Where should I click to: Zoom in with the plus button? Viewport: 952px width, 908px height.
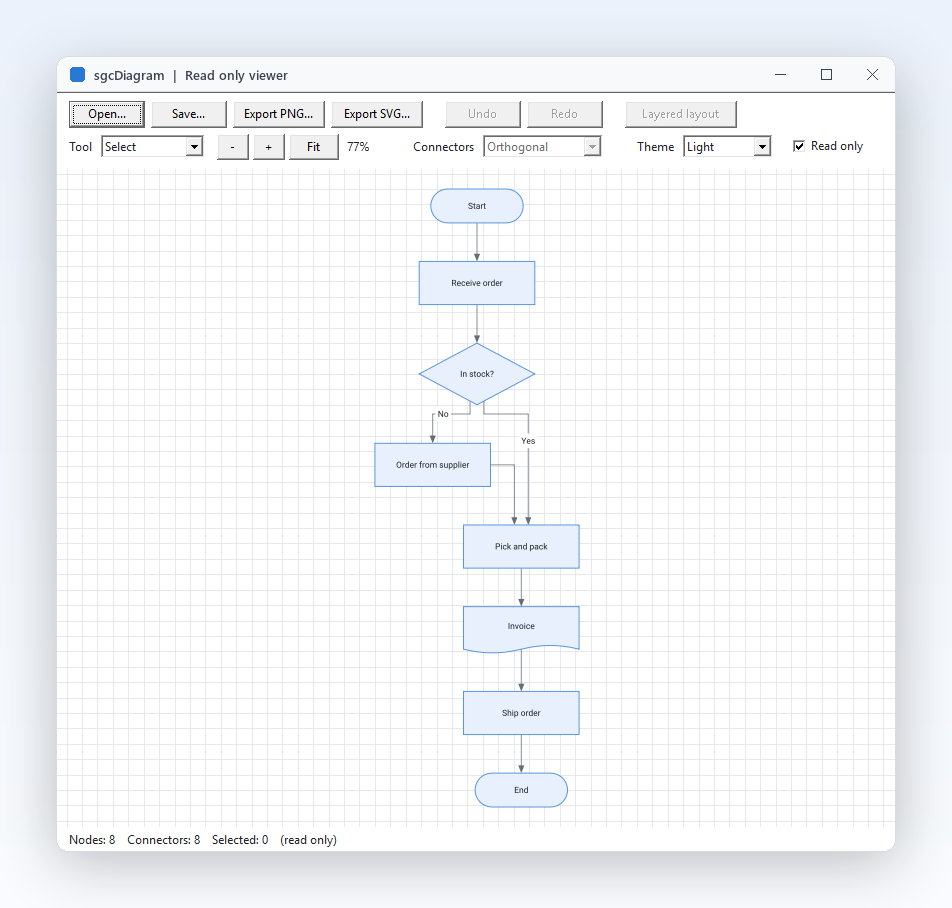coord(268,147)
